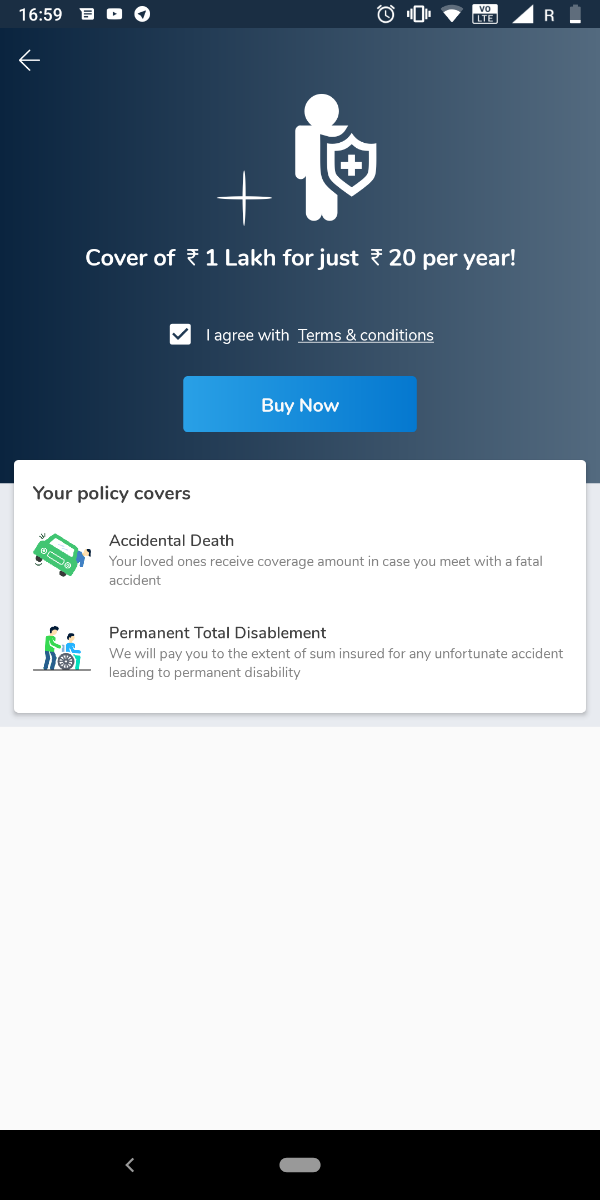Tap the battery icon in status bar

[x=575, y=14]
